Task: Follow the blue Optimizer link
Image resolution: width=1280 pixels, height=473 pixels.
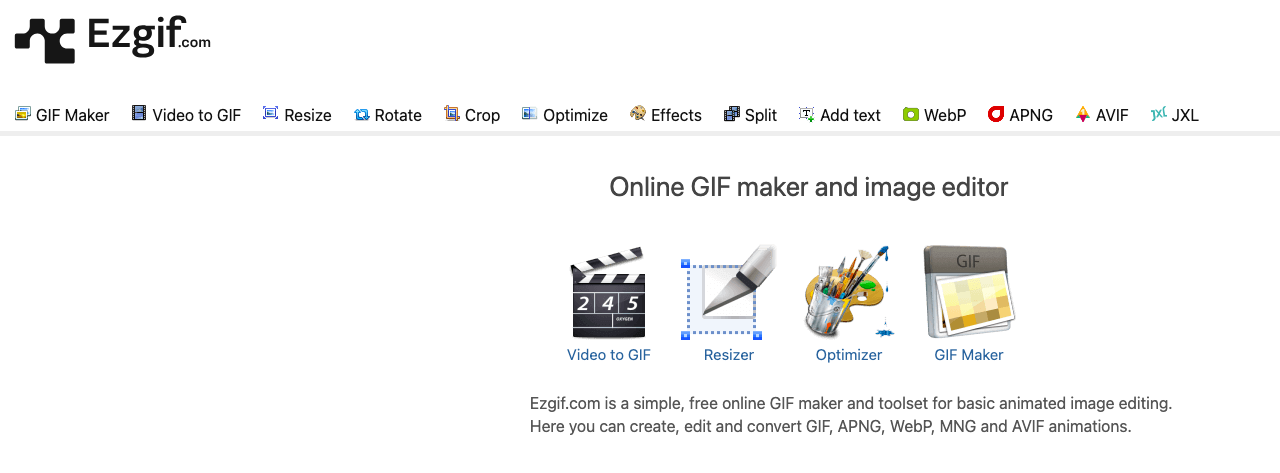Action: point(849,355)
